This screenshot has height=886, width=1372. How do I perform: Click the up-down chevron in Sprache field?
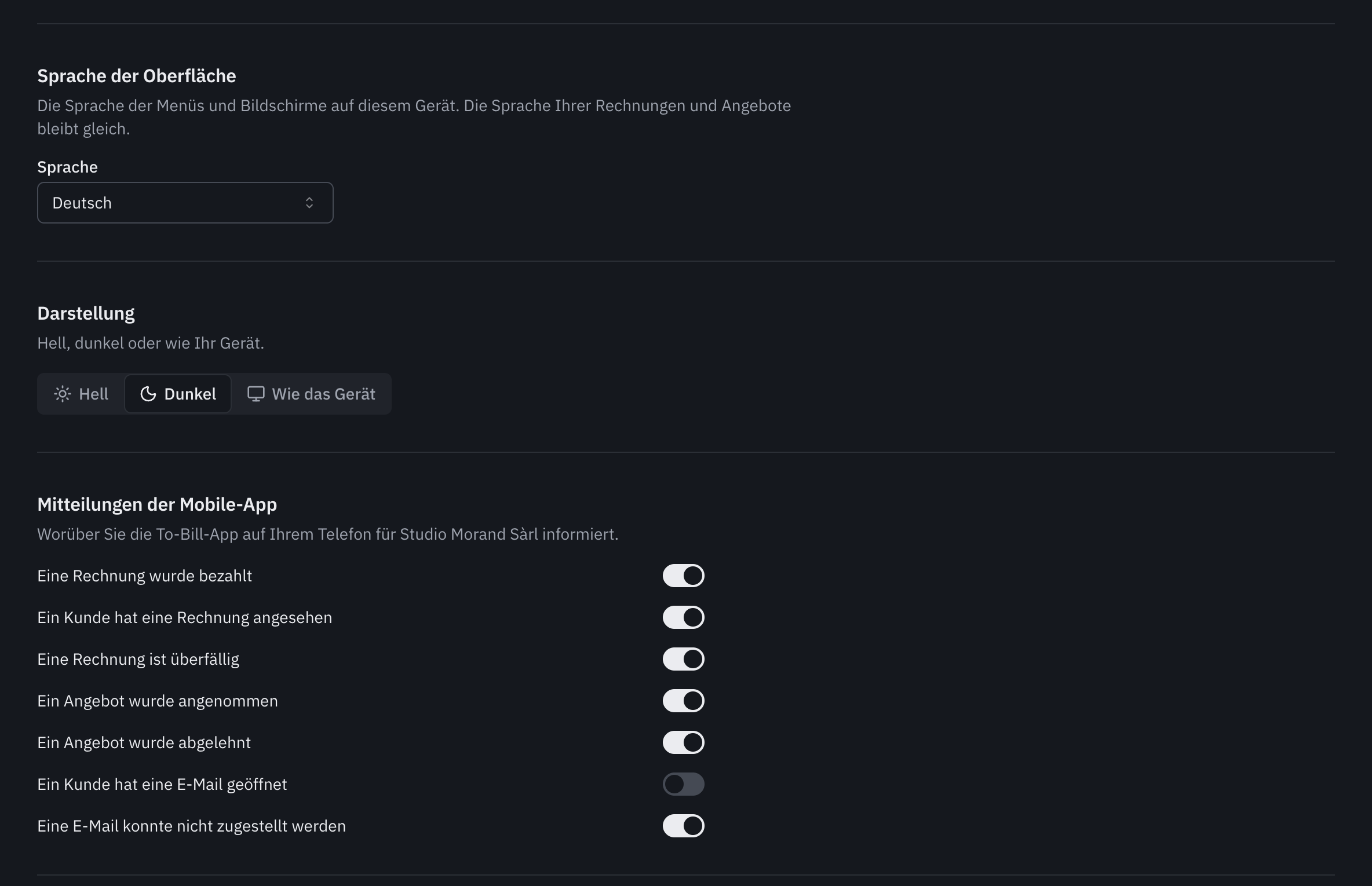[x=309, y=203]
